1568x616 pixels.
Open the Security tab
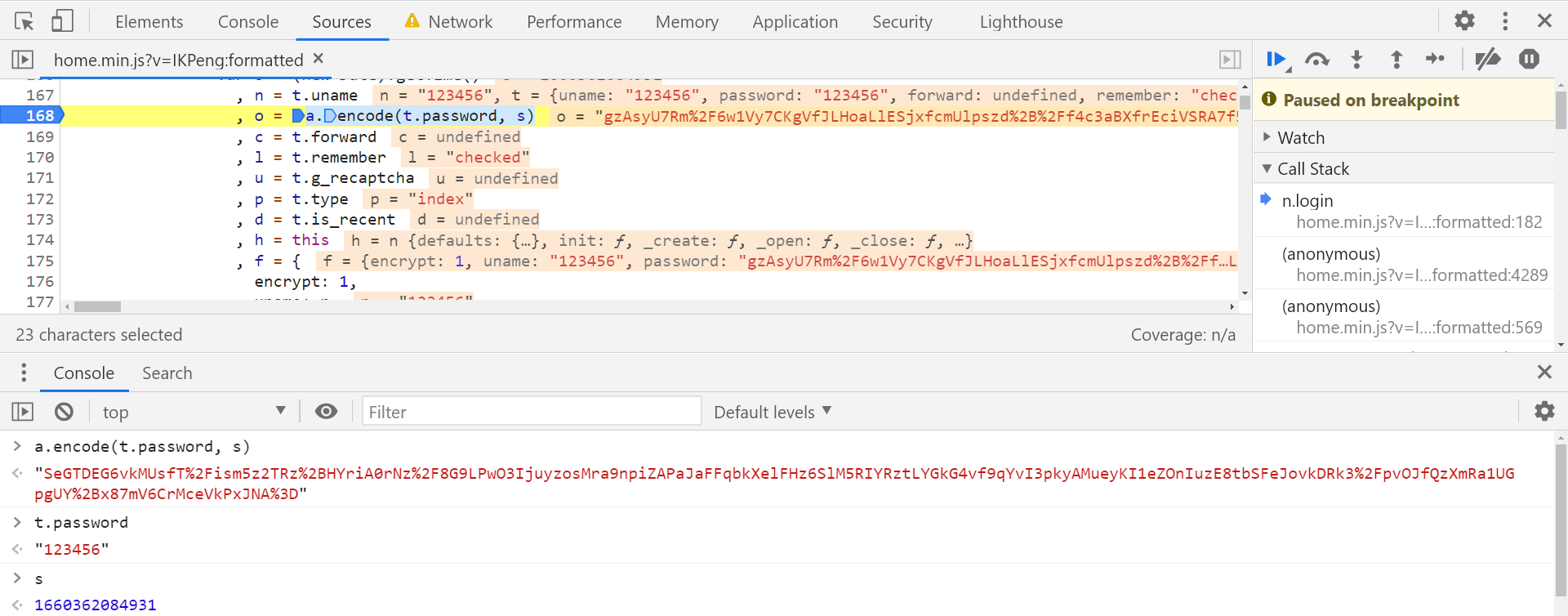click(902, 22)
